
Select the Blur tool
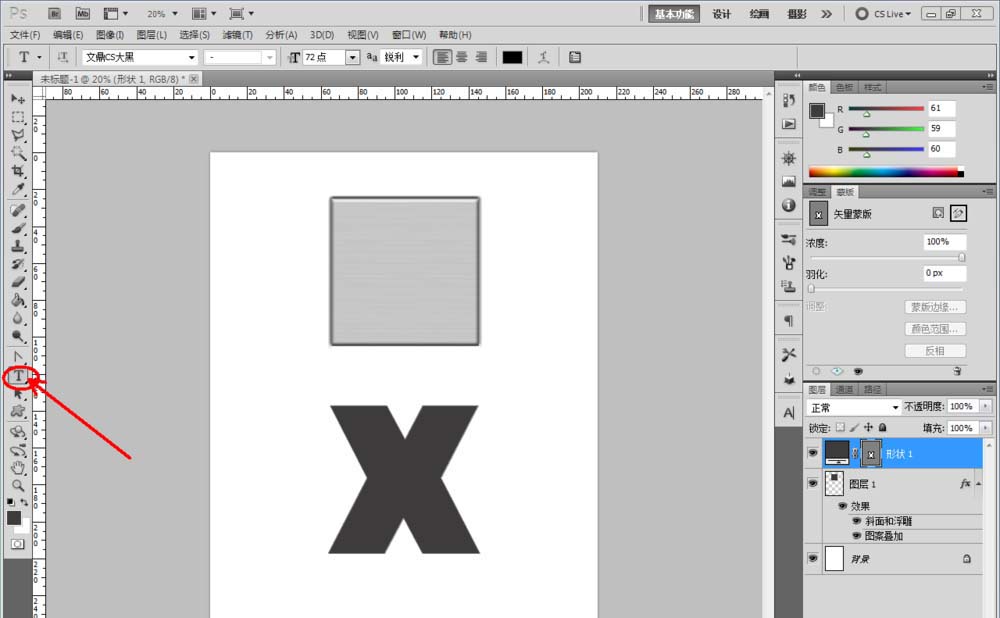[x=18, y=318]
